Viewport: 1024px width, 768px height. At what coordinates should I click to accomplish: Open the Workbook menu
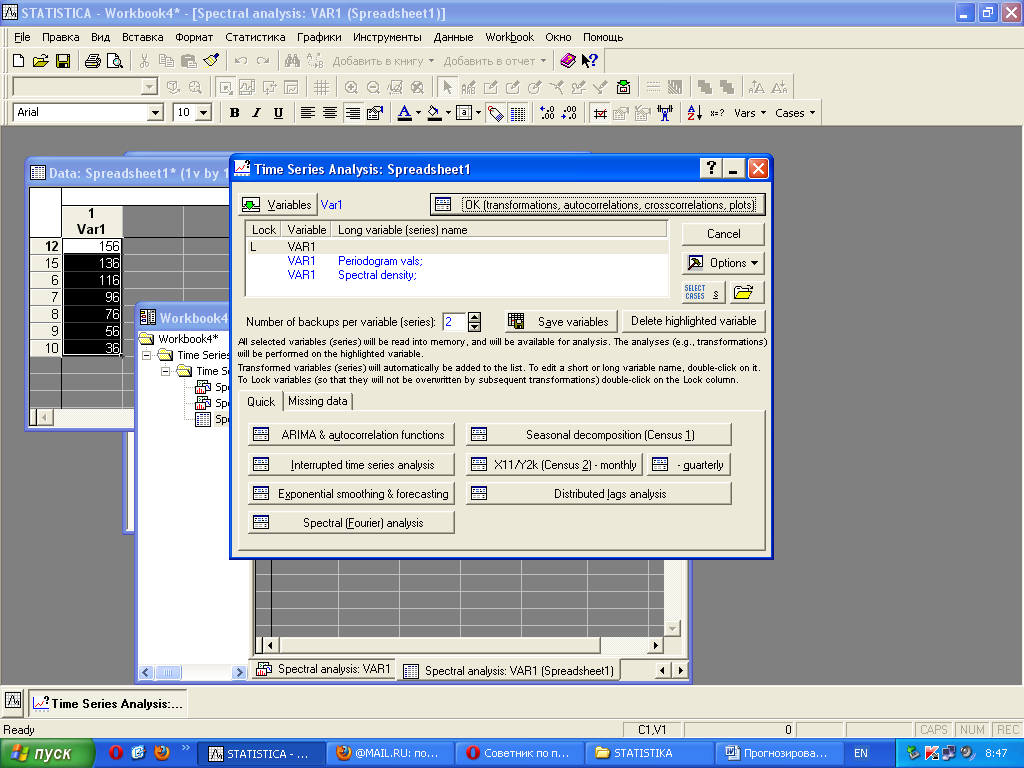coord(509,37)
